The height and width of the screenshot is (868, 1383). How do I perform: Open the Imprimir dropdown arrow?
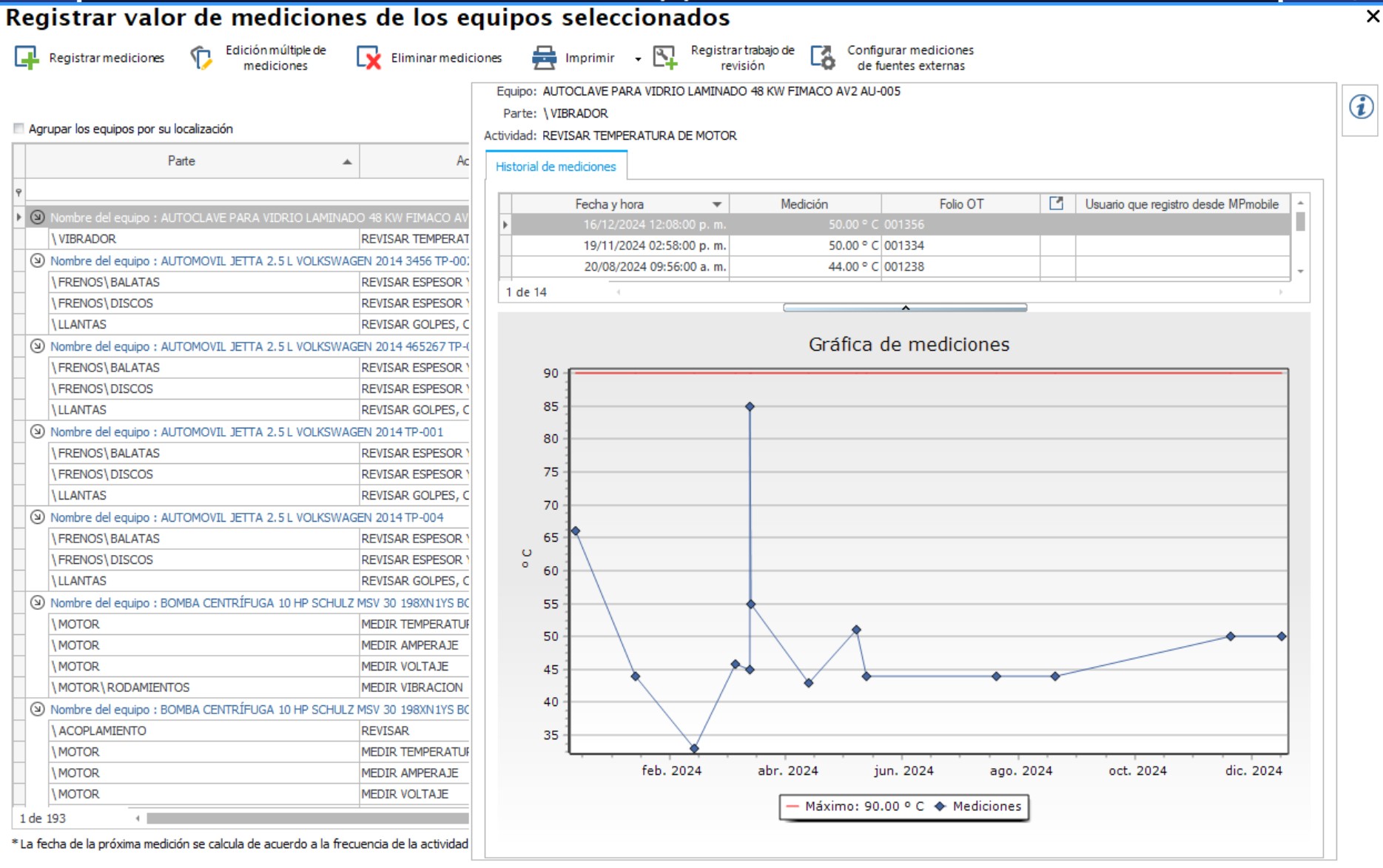coord(638,58)
